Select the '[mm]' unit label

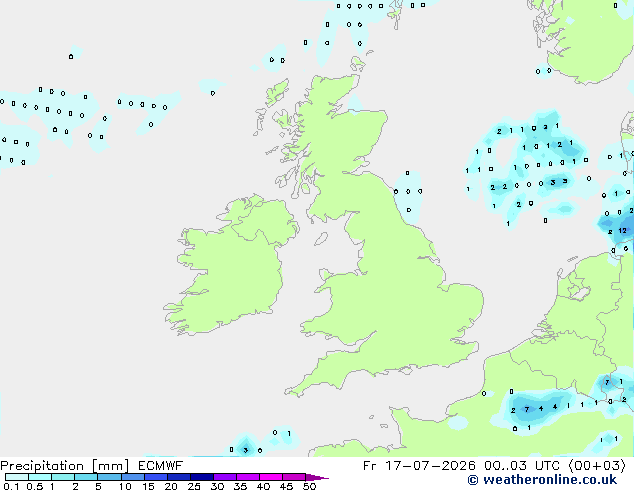pos(111,466)
